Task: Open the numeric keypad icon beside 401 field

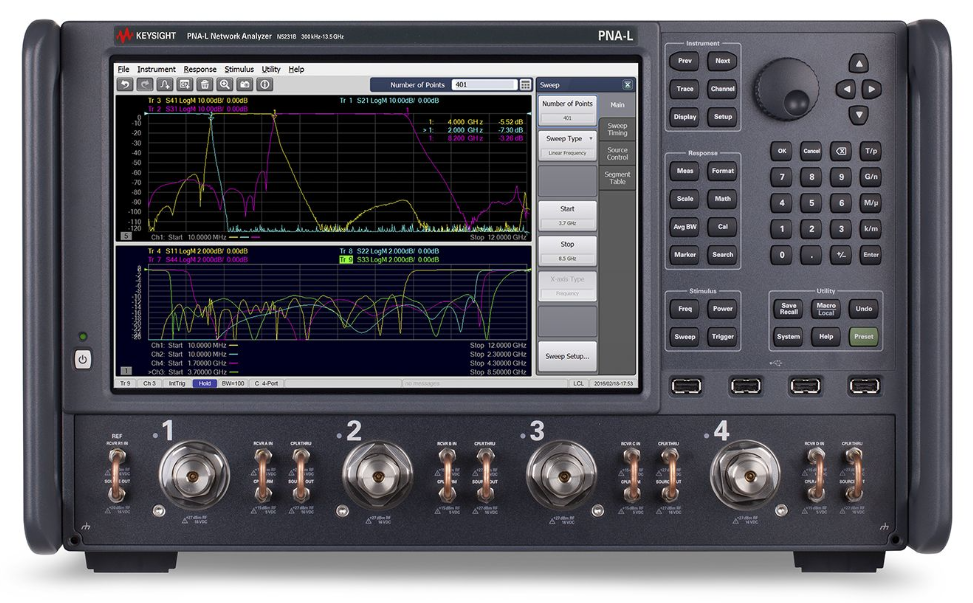Action: [x=526, y=84]
